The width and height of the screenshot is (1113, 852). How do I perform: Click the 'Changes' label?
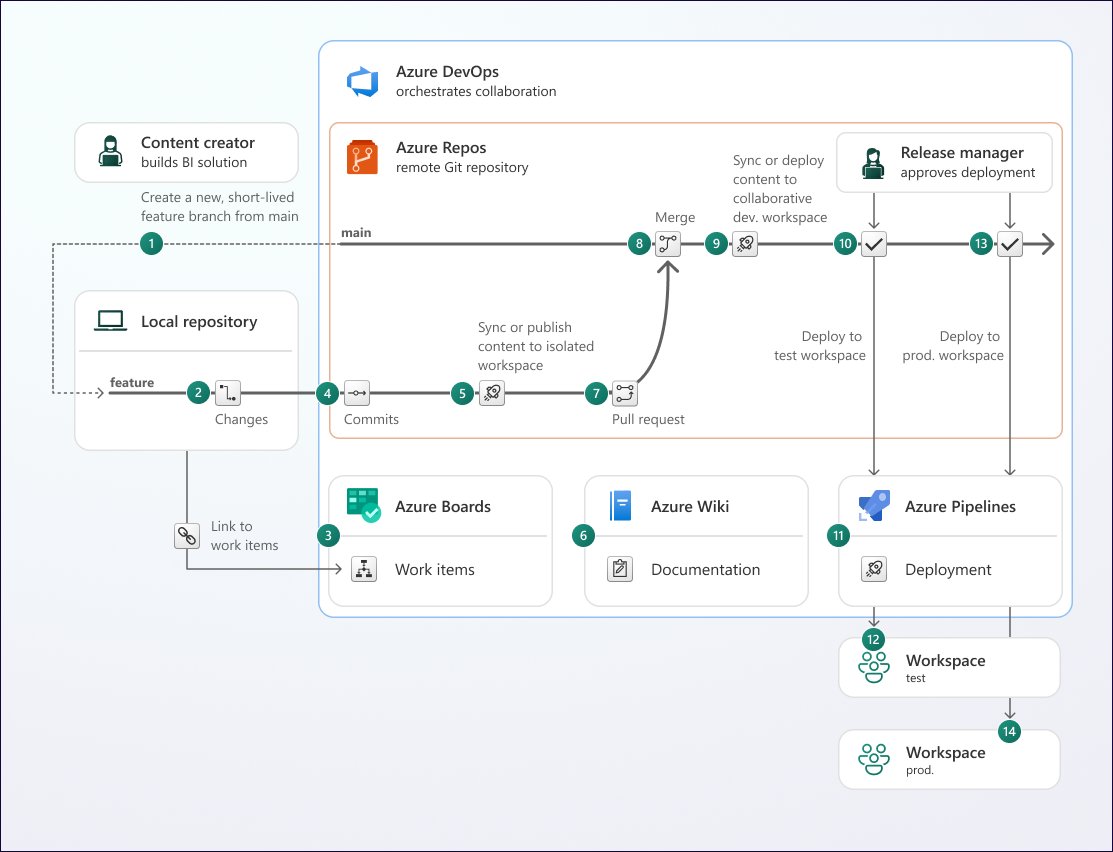point(241,420)
